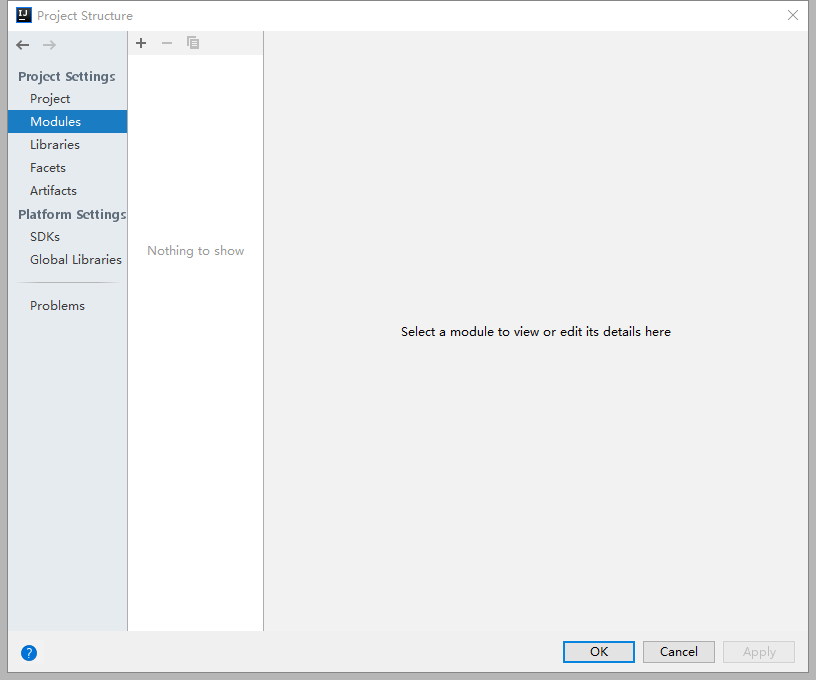Select SDKs under Platform Settings

pos(45,236)
